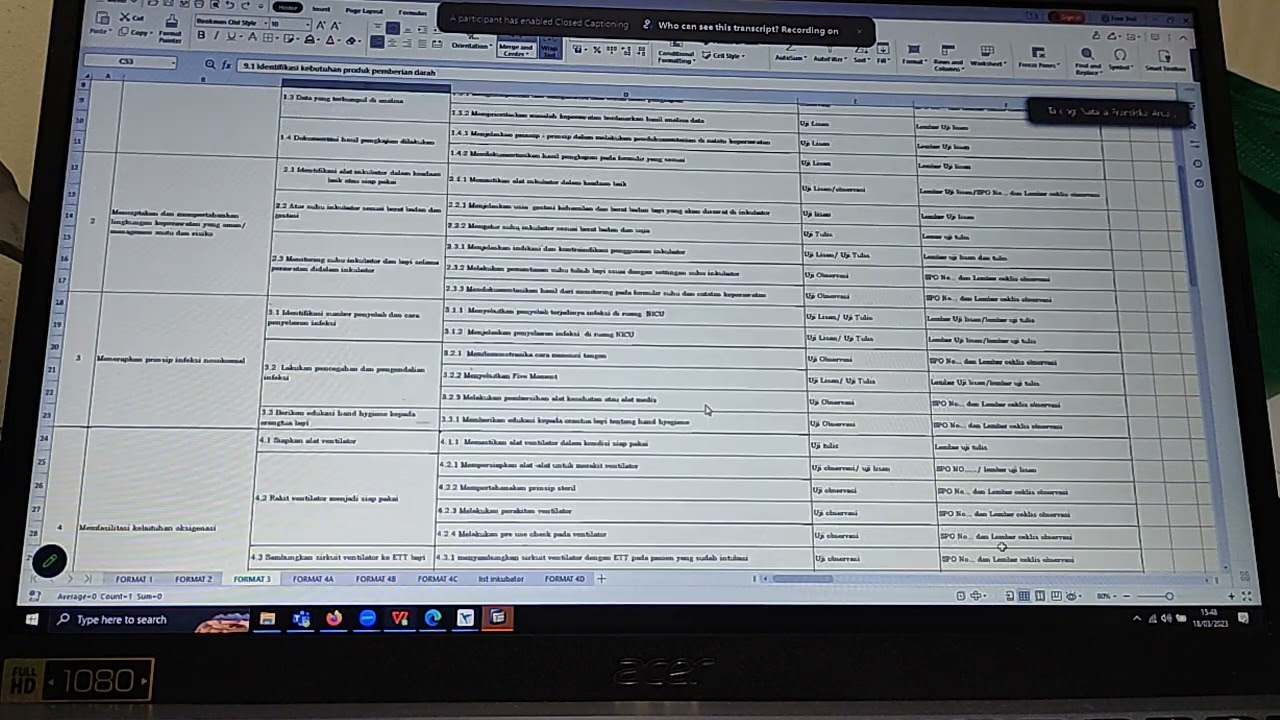Click the horizontal scrollbar thumb
1280x720 pixels.
click(x=801, y=578)
